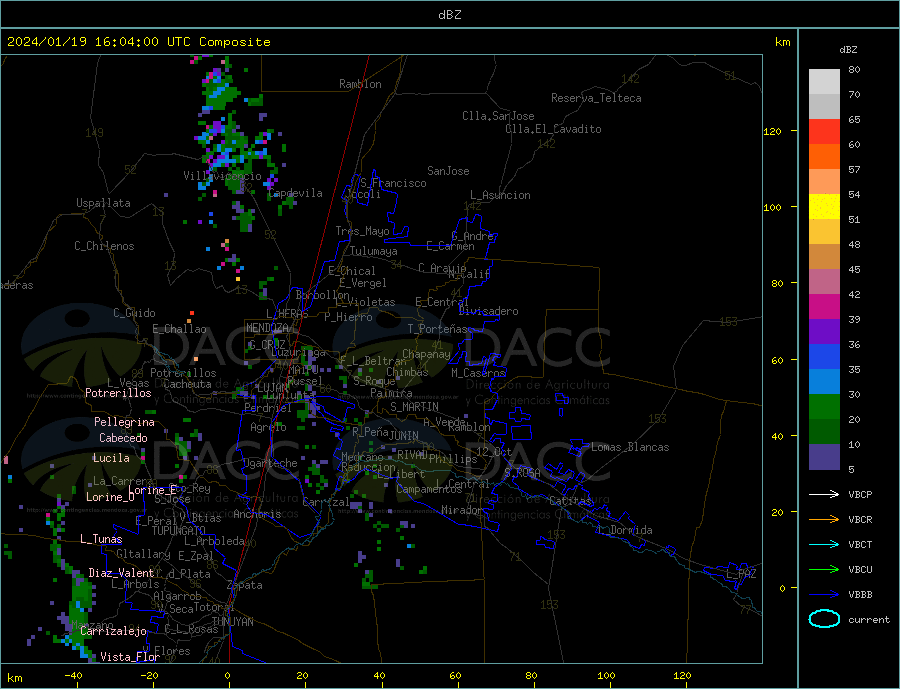Click the L_PAZ label
900x689 pixels.
click(741, 574)
